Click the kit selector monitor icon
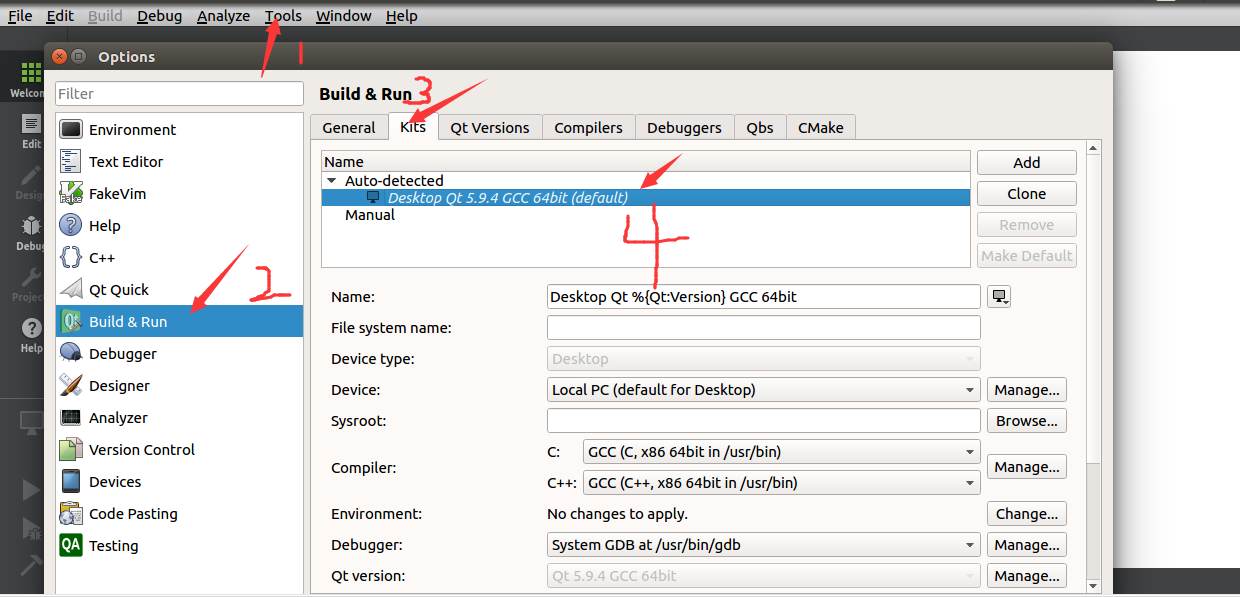 point(30,423)
